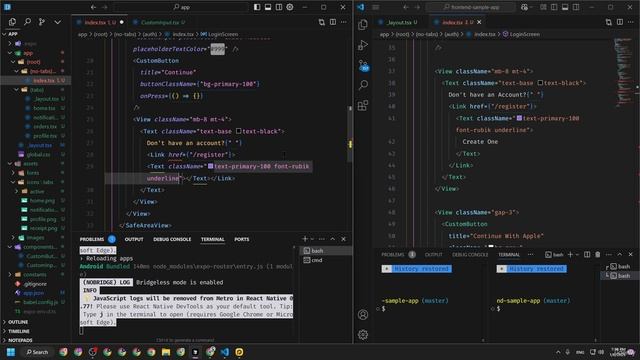This screenshot has height=360, width=640.
Task: Open Extensions view in the right window
Action: click(x=362, y=105)
